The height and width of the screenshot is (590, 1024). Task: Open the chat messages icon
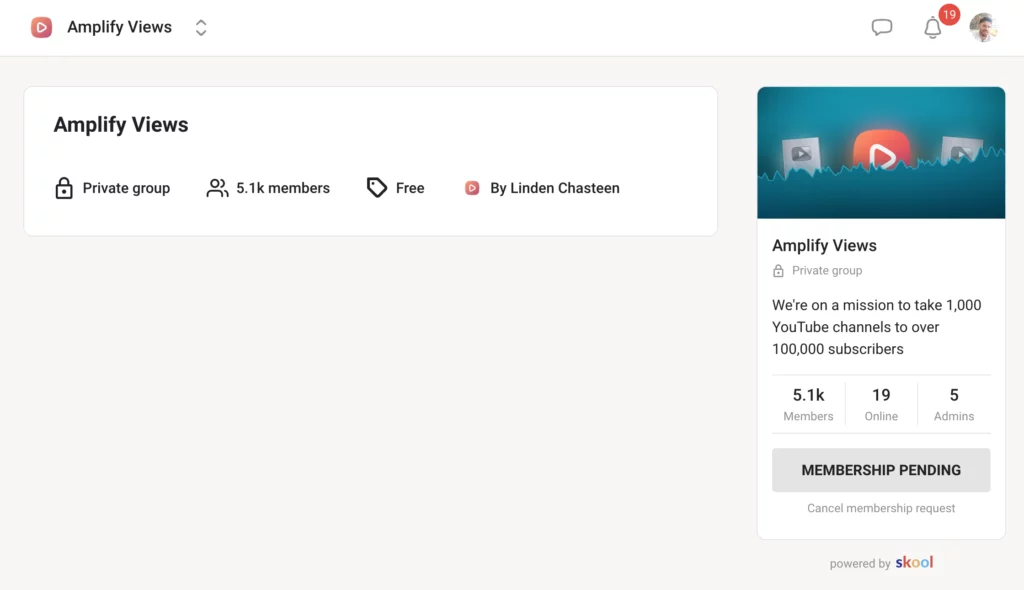tap(881, 27)
